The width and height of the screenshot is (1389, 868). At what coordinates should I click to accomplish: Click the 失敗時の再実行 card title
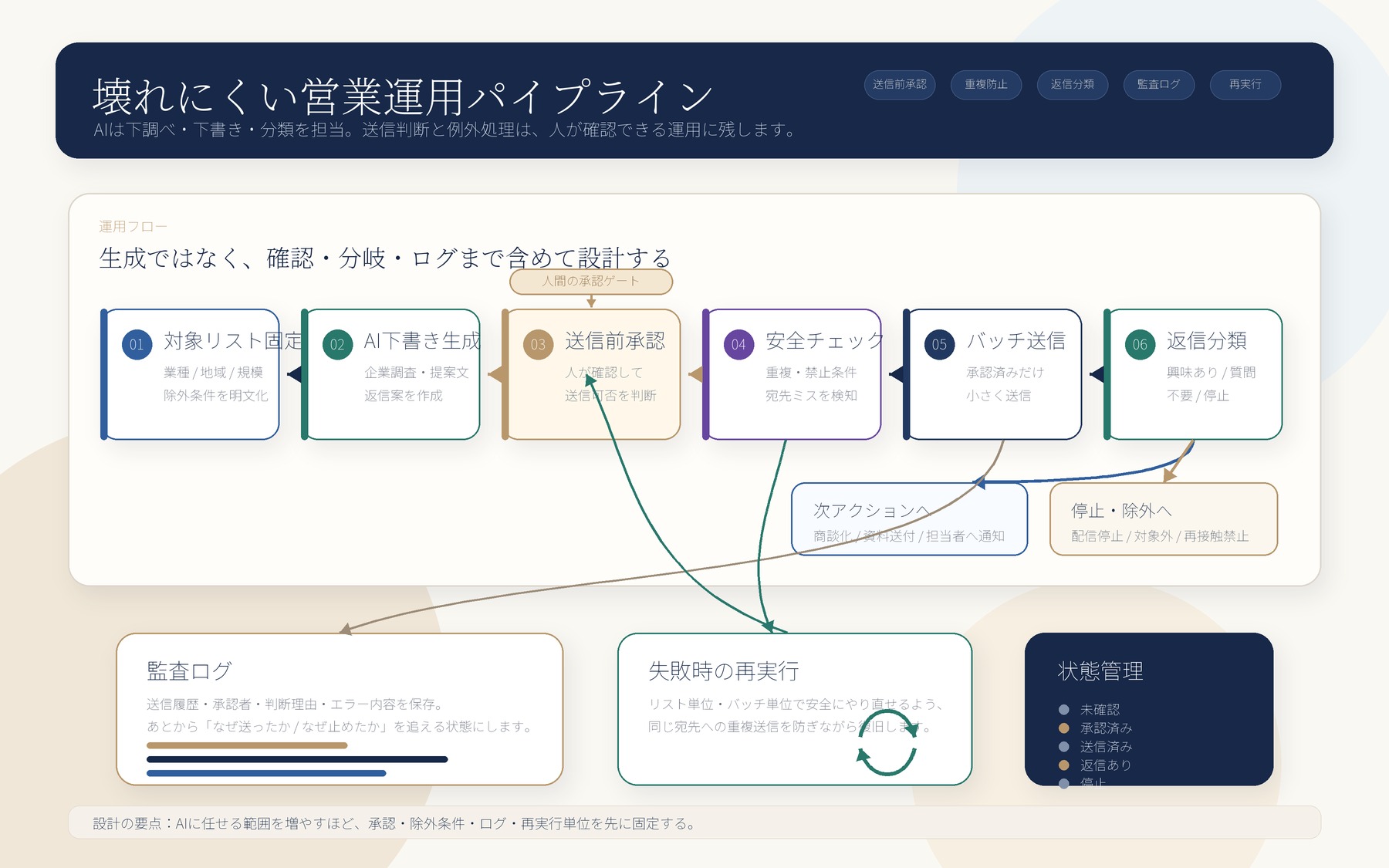click(724, 672)
